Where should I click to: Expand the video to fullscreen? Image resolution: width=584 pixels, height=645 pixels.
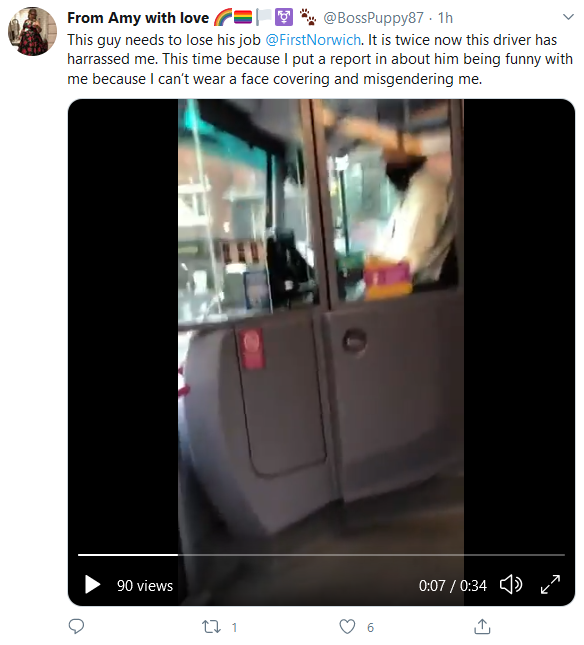pos(550,585)
